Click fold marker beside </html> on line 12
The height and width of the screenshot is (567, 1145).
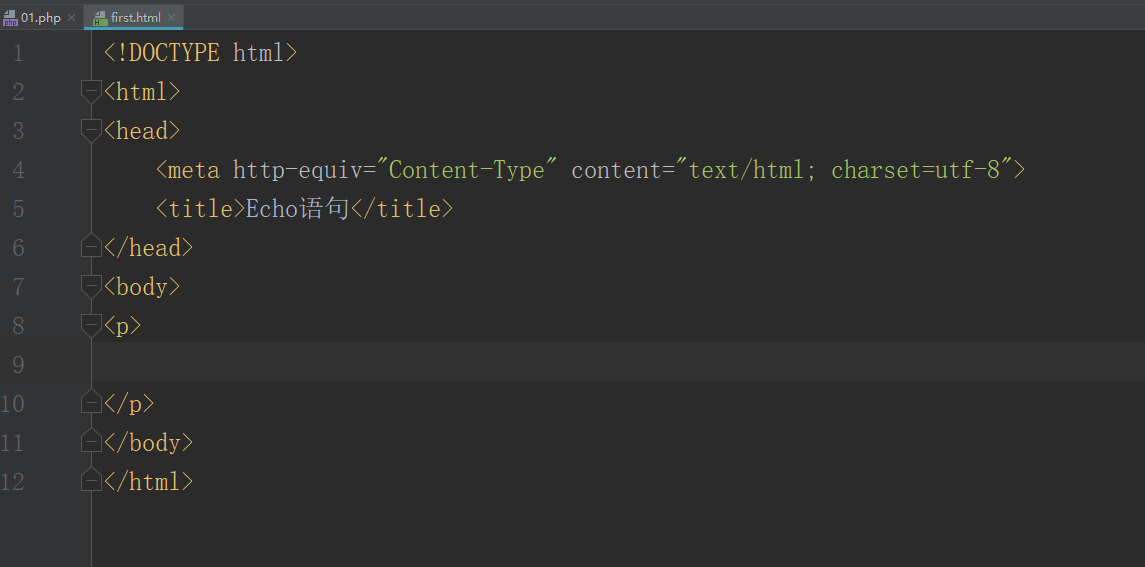tap(91, 479)
